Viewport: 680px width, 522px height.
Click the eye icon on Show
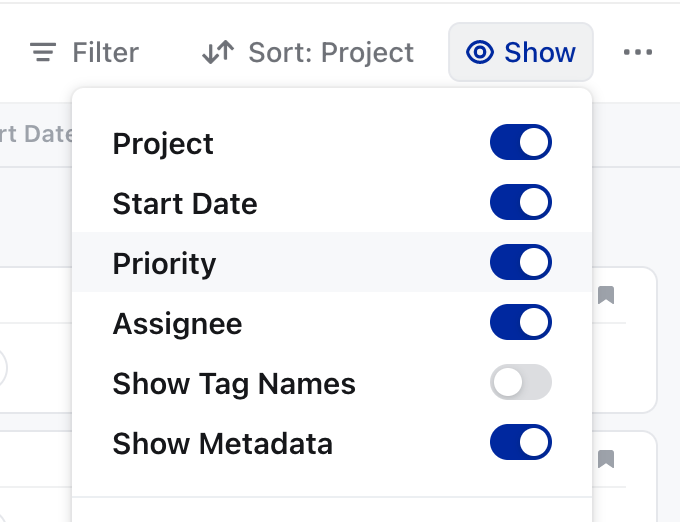[480, 52]
